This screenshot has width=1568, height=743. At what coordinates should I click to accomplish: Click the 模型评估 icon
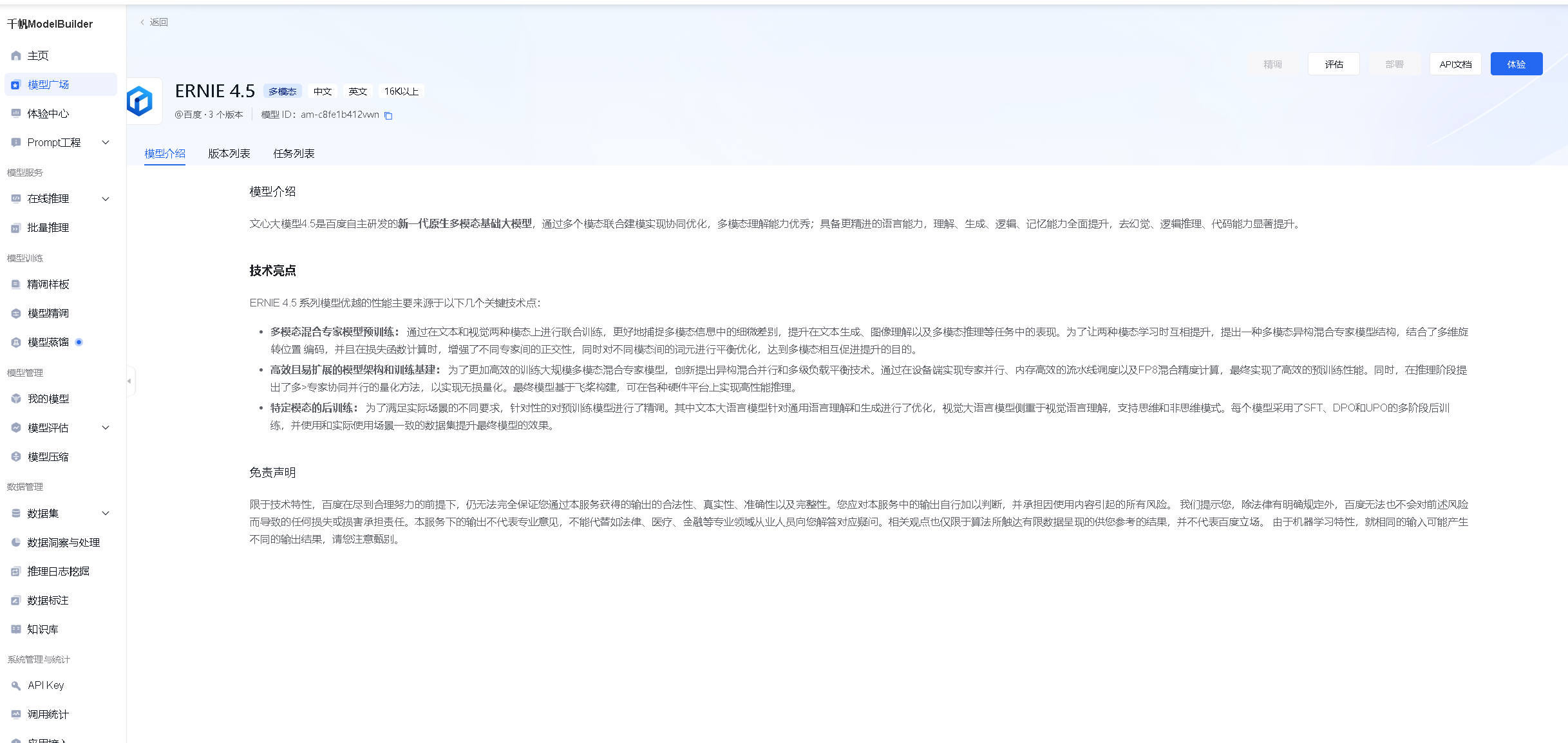tap(16, 428)
